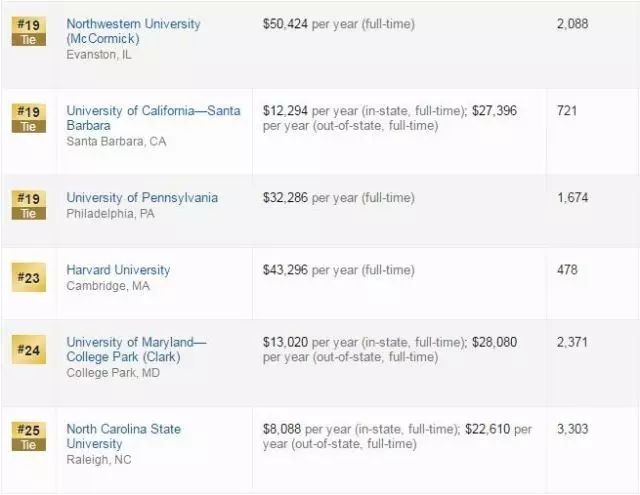Click enrollment figure 2,088
Image resolution: width=640 pixels, height=495 pixels.
click(x=572, y=24)
